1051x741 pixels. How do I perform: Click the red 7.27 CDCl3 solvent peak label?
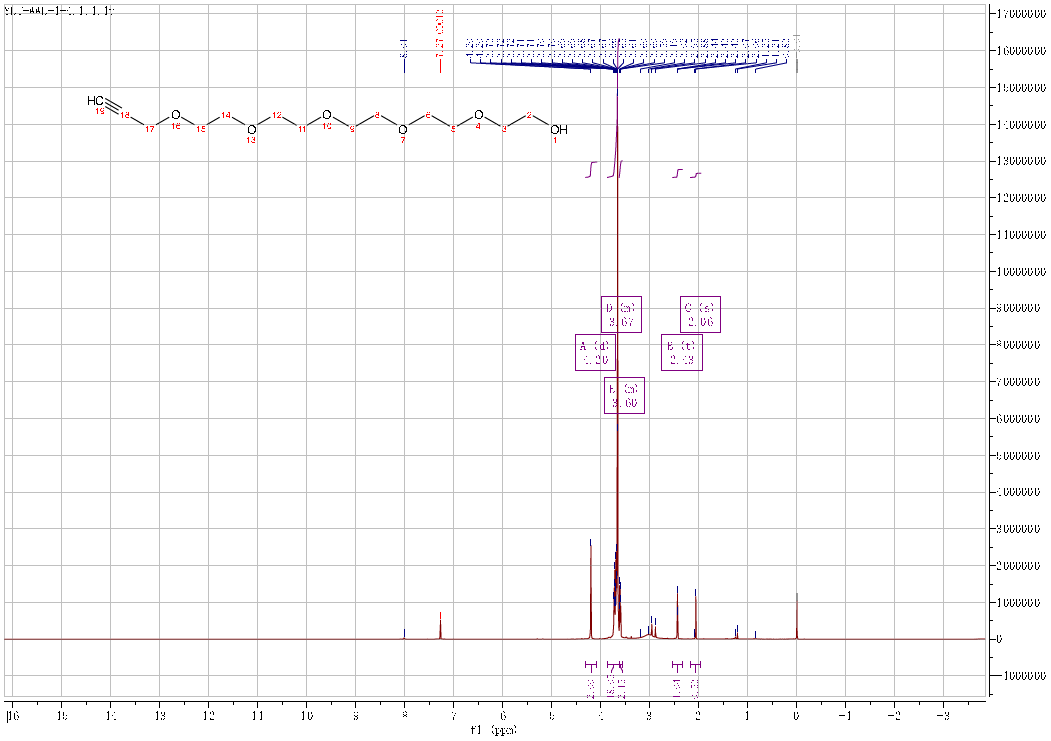tap(440, 33)
